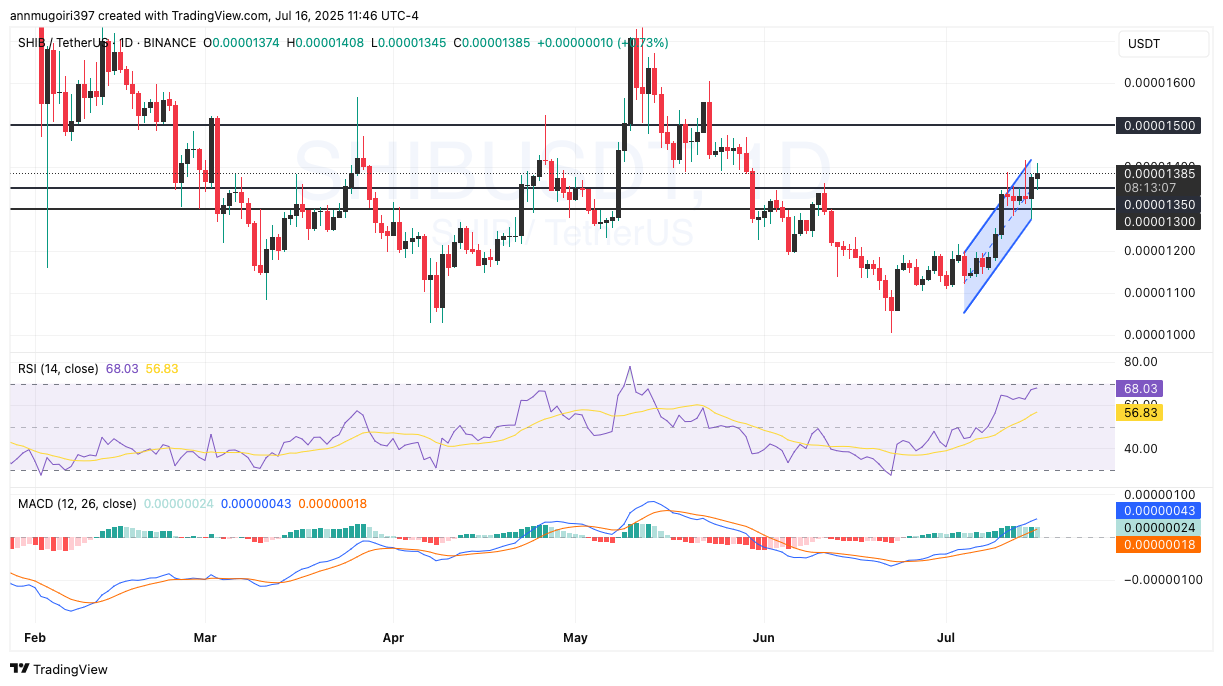Click the +0.00000010 daily change value
1223x686 pixels.
(576, 43)
